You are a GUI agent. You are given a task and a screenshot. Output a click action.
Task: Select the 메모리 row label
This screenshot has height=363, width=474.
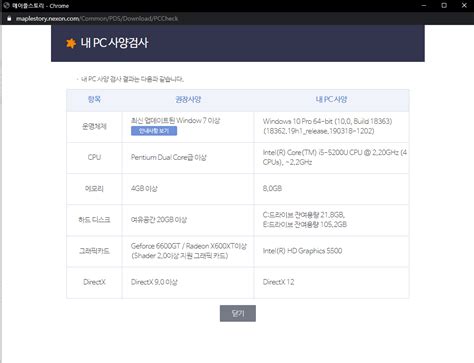click(x=94, y=189)
